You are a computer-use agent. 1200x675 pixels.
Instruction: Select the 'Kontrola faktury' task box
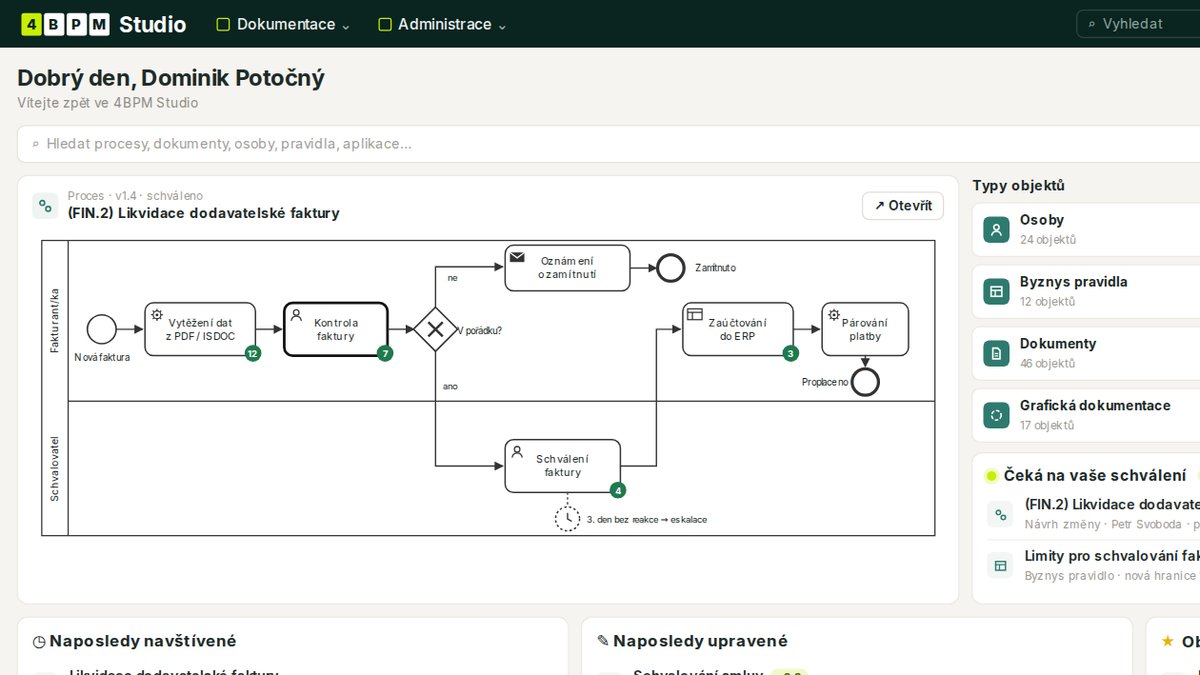(x=336, y=329)
